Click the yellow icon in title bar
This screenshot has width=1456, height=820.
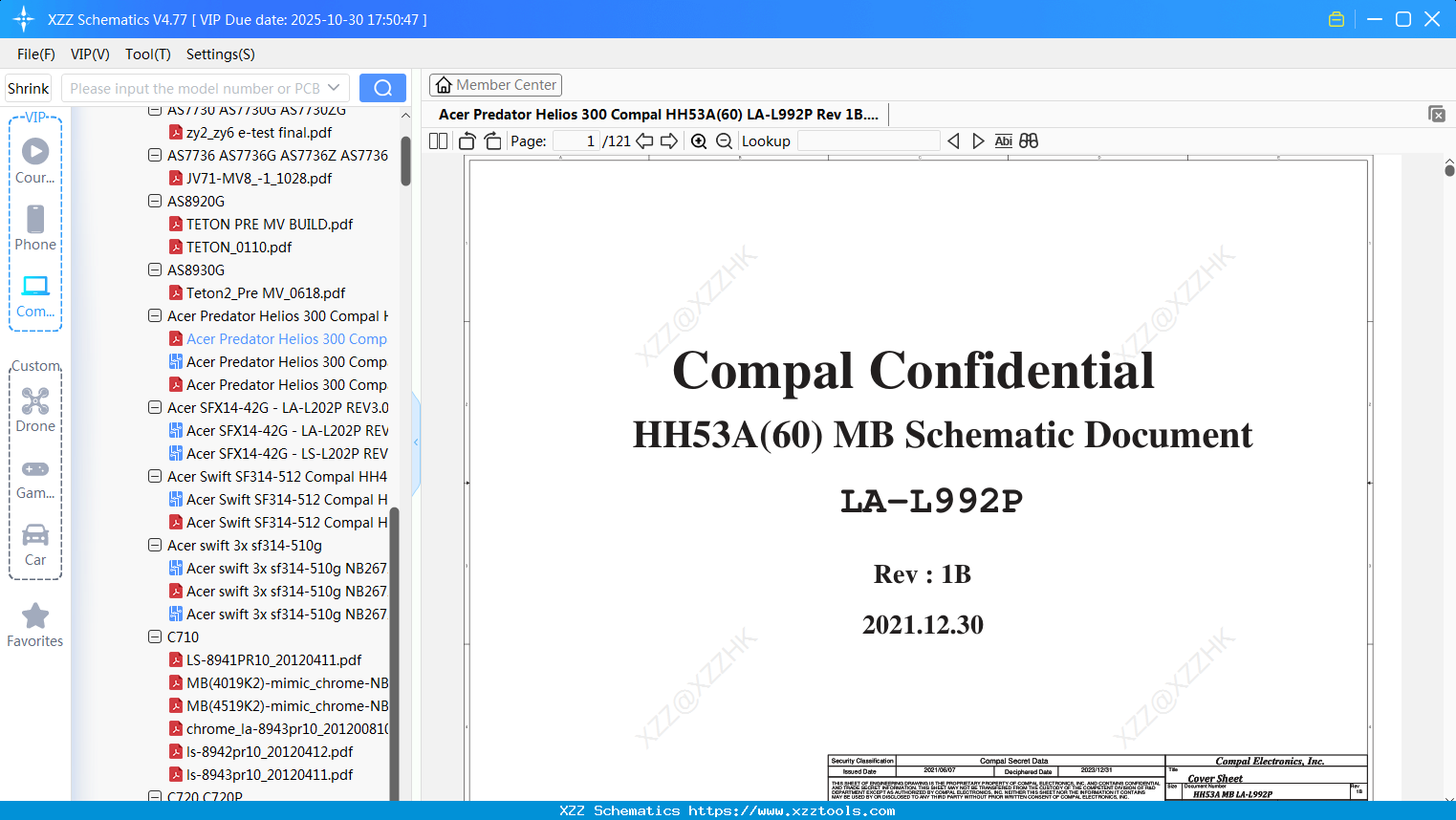coord(1336,19)
